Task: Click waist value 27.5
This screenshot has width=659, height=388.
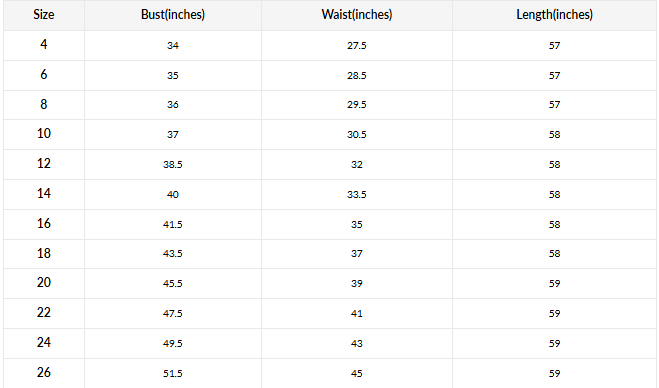Action: [357, 45]
